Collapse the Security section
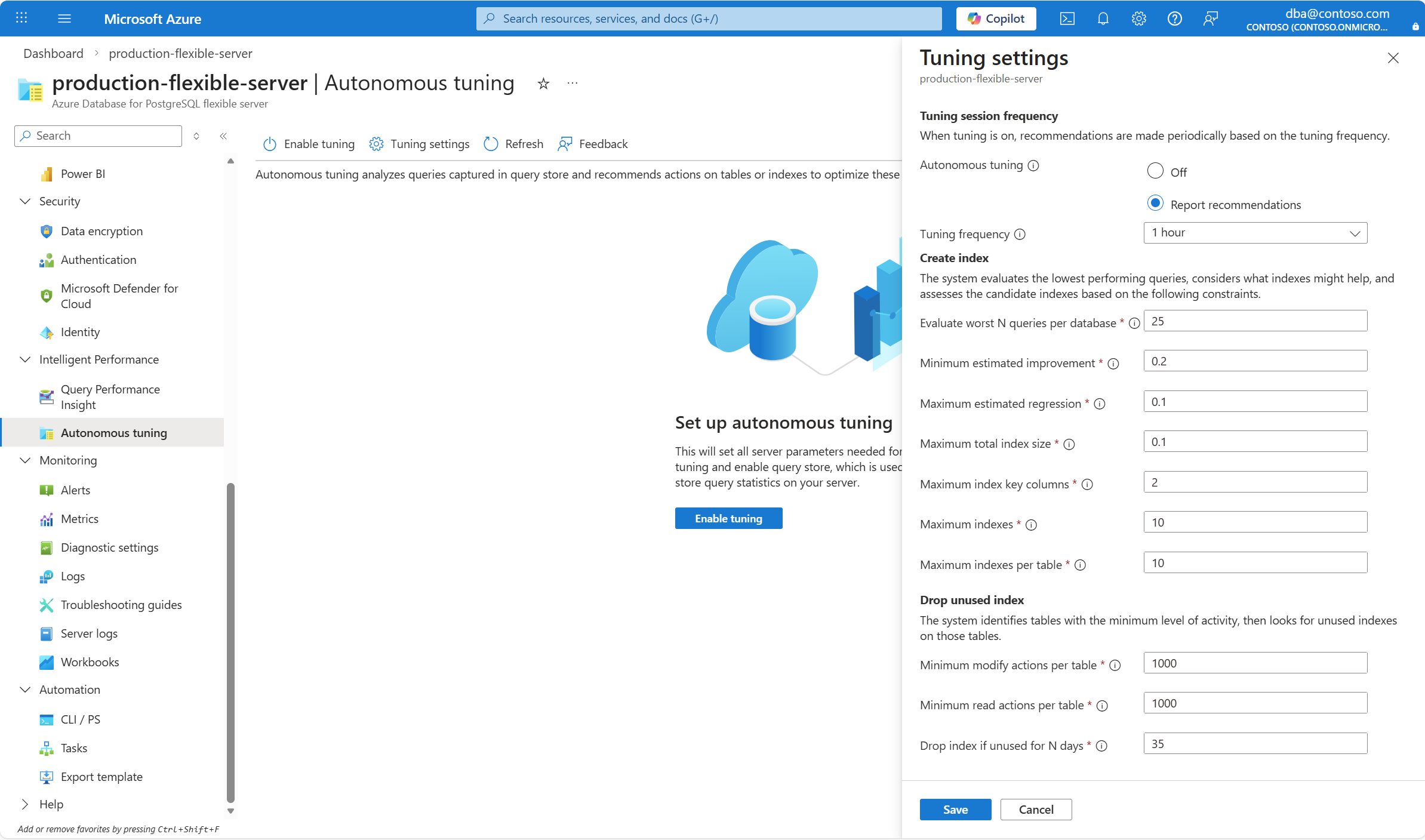 coord(25,201)
